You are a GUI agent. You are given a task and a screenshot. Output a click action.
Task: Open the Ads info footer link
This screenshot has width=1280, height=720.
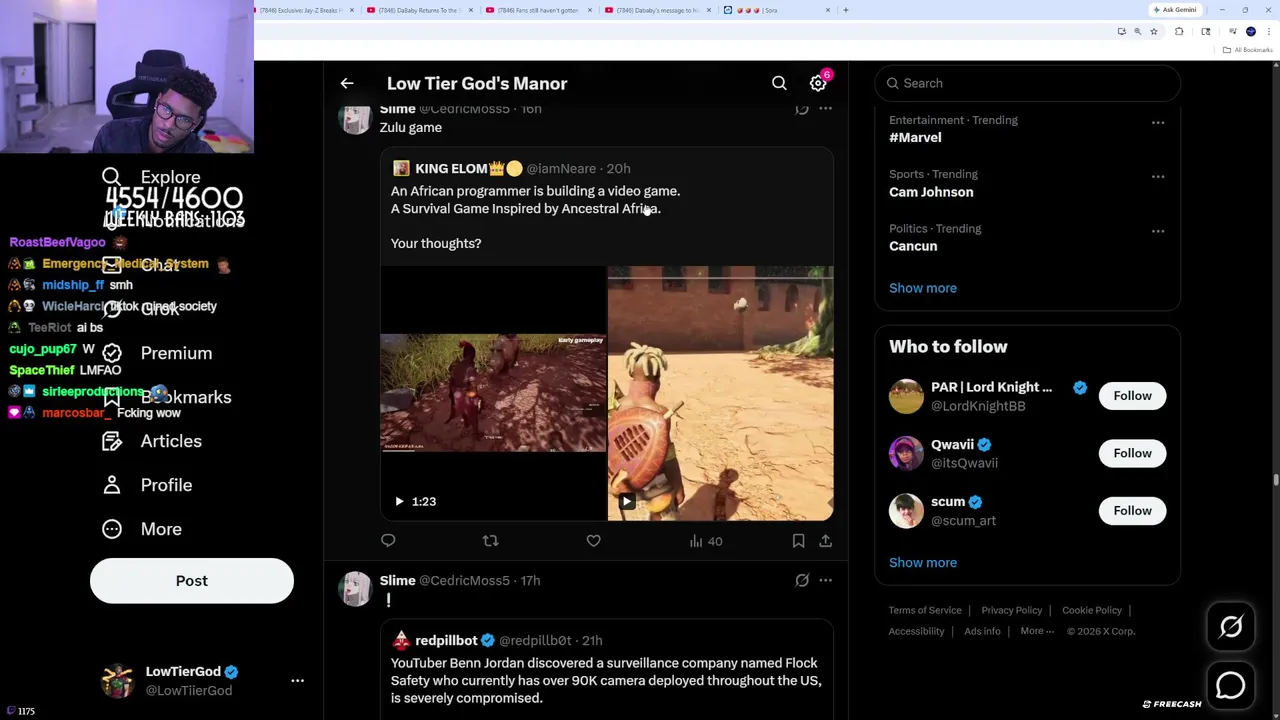982,631
